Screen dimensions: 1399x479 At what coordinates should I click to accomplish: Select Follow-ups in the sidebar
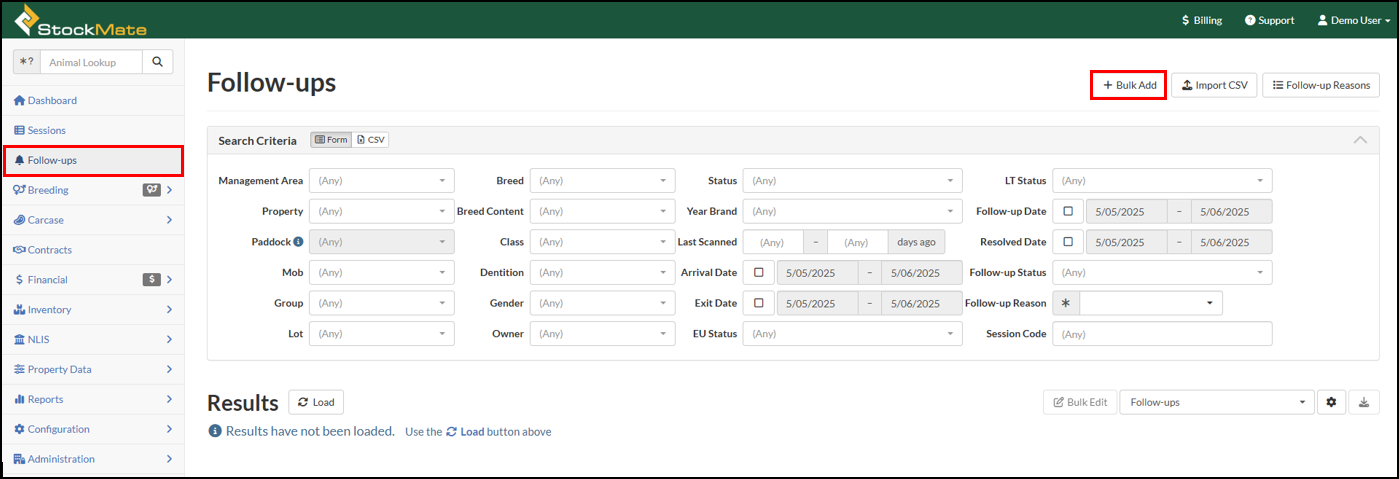click(92, 160)
